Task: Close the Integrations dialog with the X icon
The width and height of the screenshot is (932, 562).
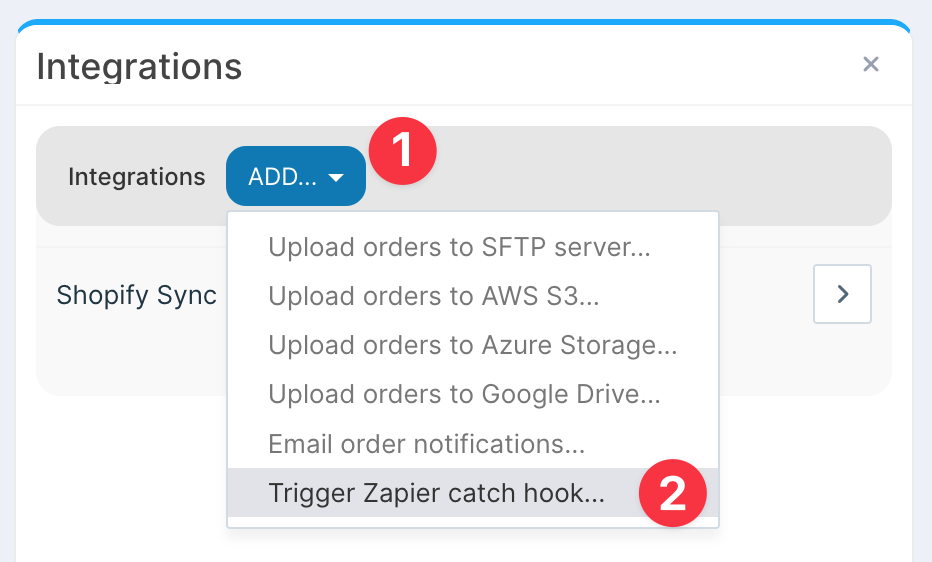Action: tap(870, 65)
